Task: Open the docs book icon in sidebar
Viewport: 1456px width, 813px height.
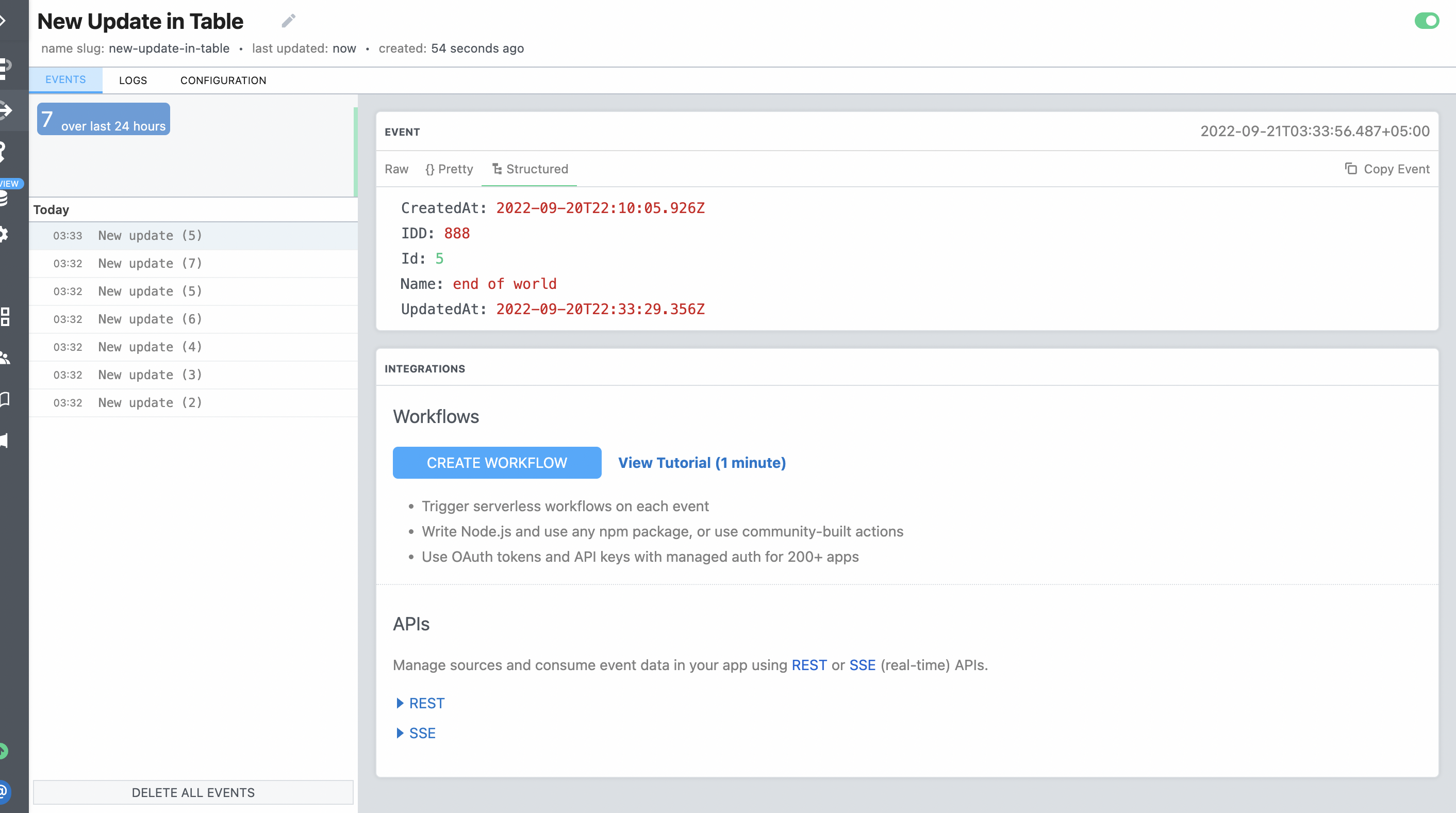Action: [x=5, y=399]
